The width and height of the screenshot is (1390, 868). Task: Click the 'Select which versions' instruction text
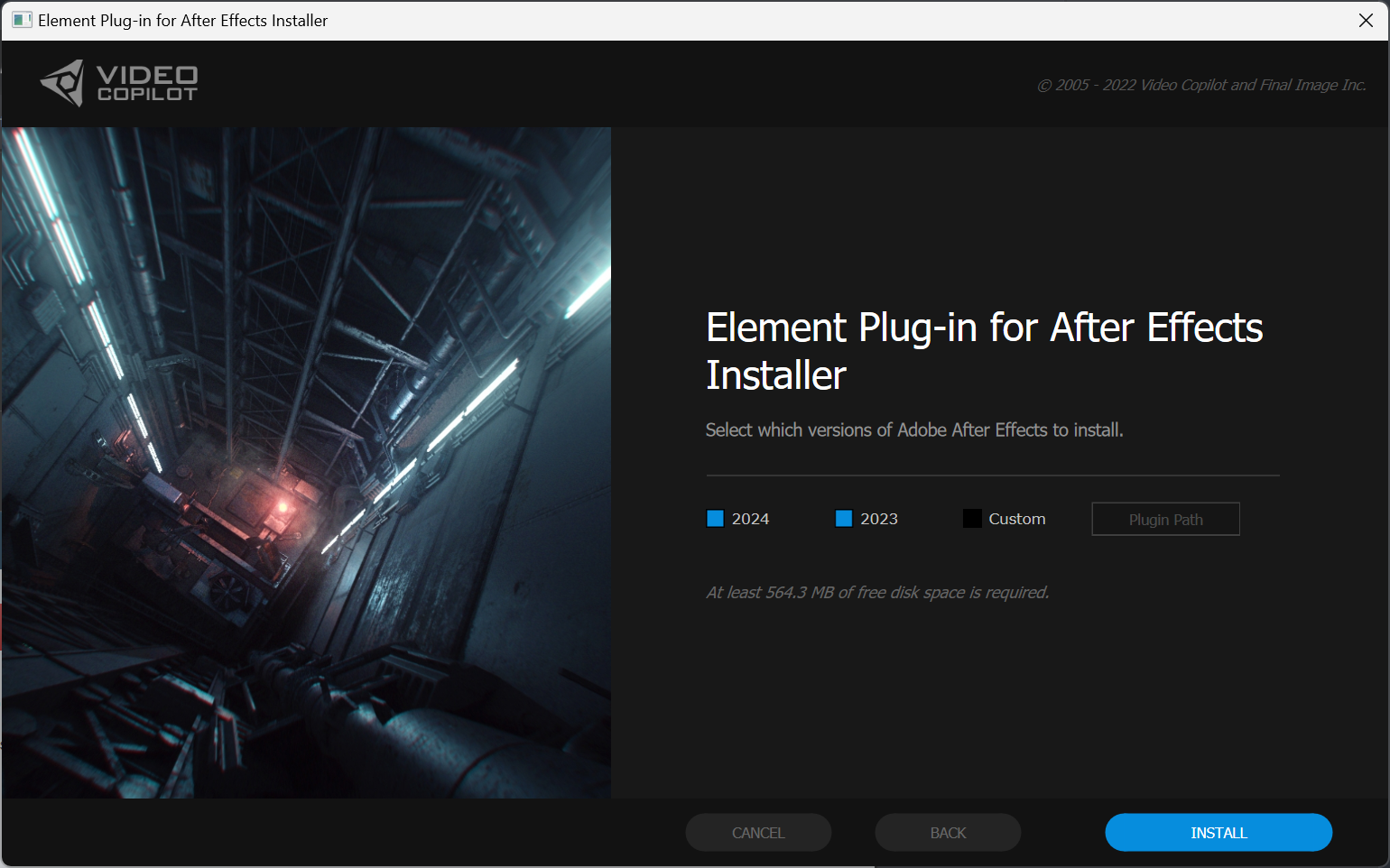(x=914, y=430)
